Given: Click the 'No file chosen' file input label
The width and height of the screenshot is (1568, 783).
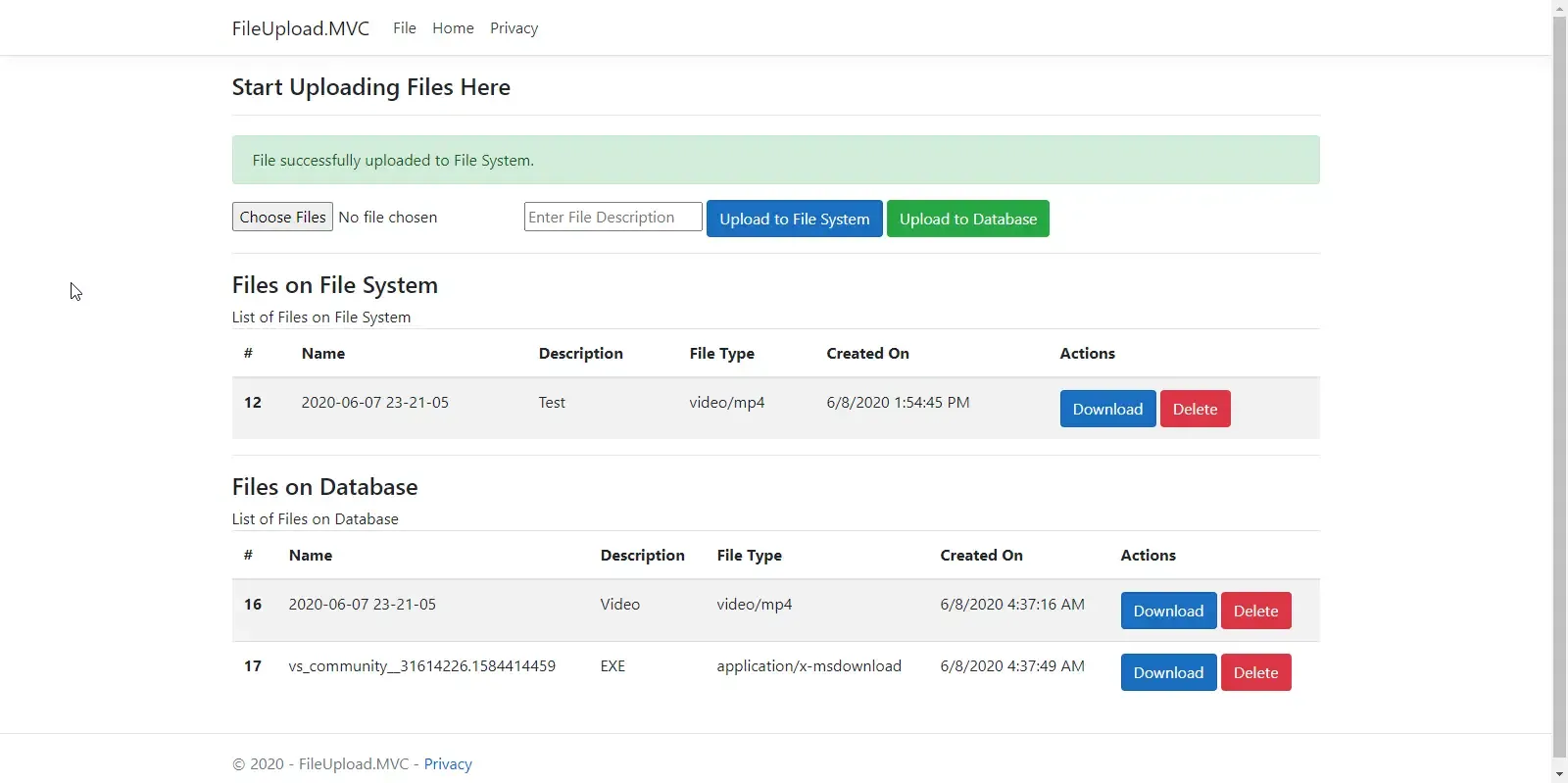Looking at the screenshot, I should click(388, 218).
